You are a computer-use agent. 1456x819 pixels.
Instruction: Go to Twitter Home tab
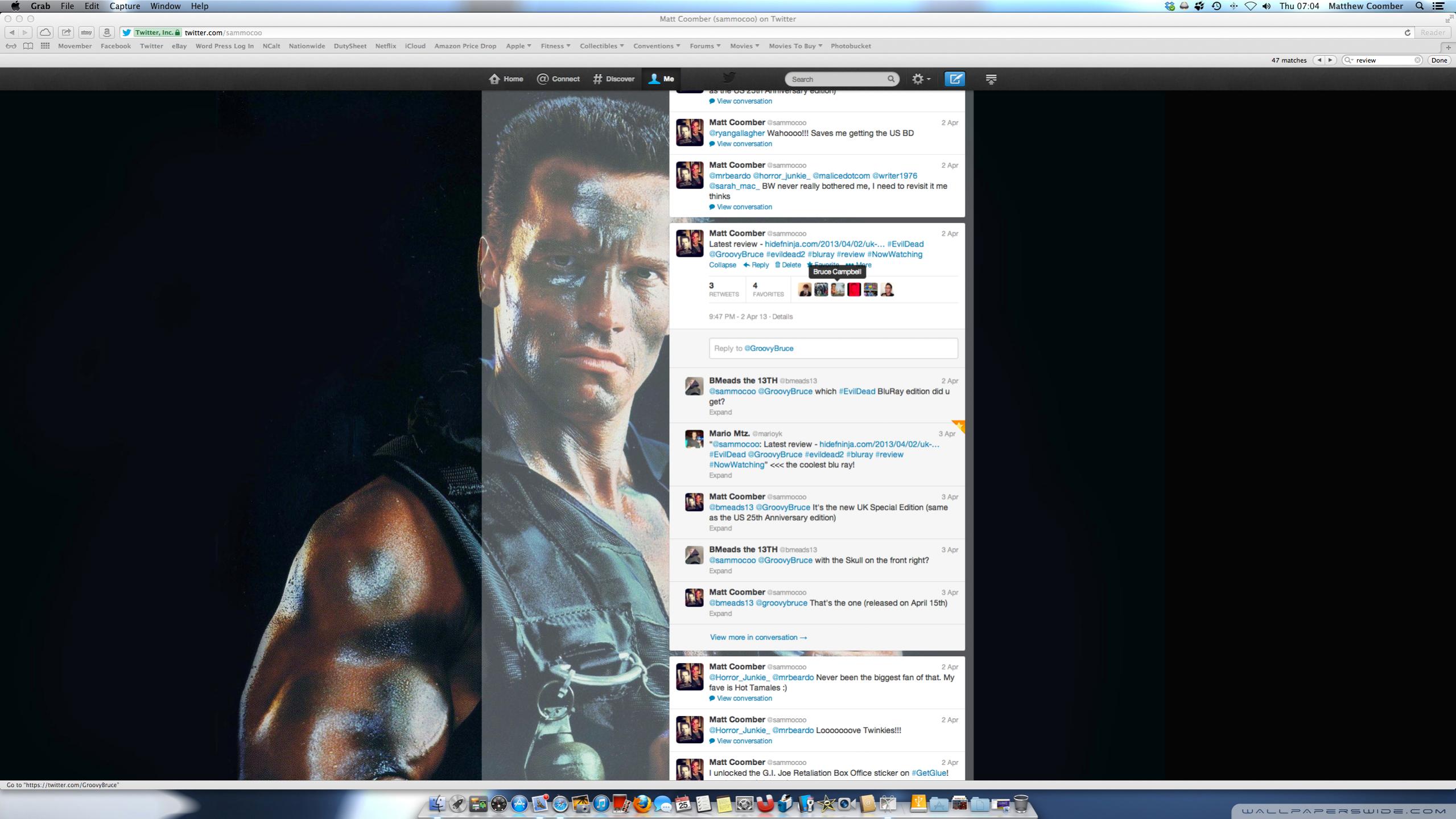coord(506,79)
